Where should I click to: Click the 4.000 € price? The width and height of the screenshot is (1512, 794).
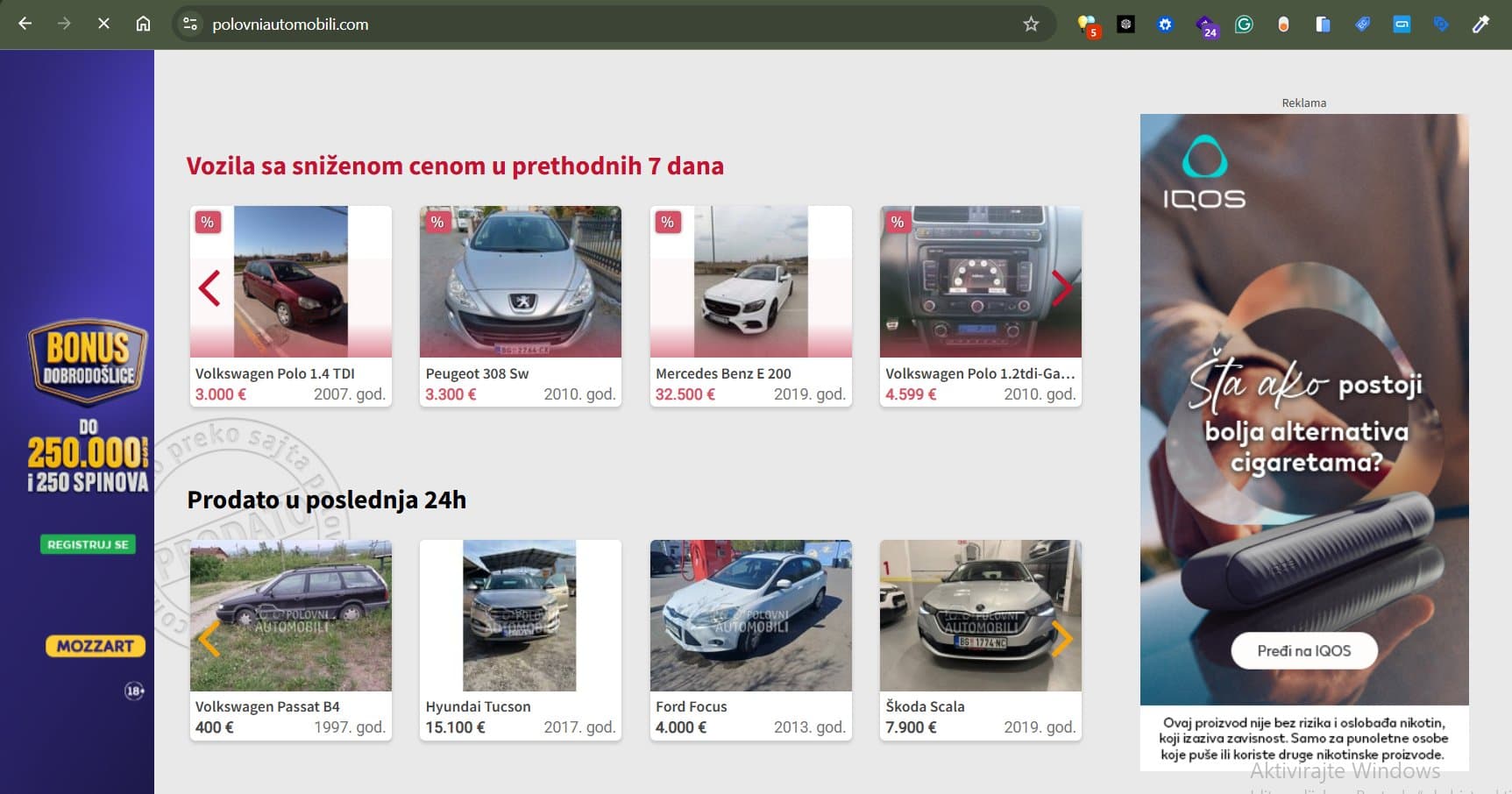[x=681, y=727]
